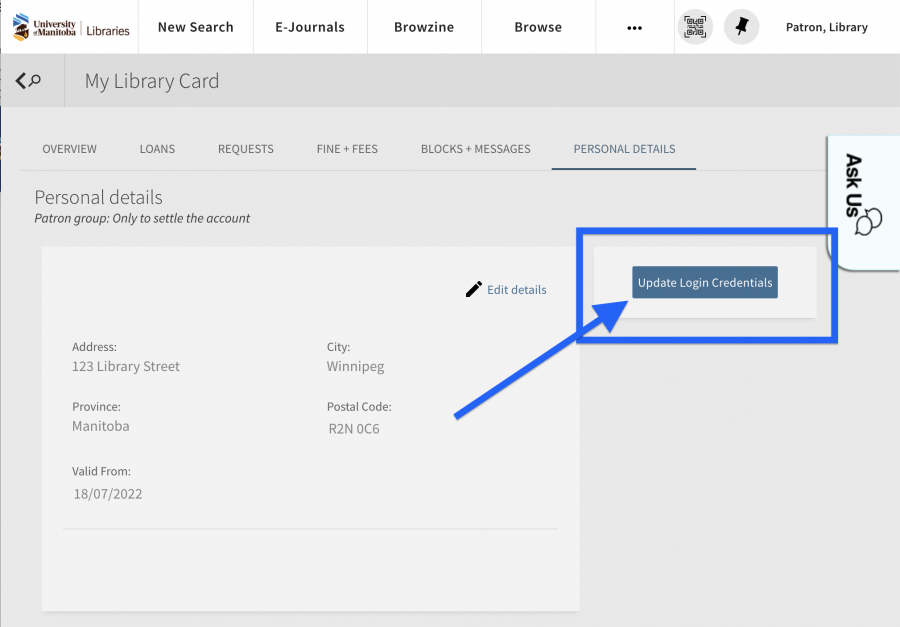
Task: Open the Requests tab
Action: pos(246,149)
